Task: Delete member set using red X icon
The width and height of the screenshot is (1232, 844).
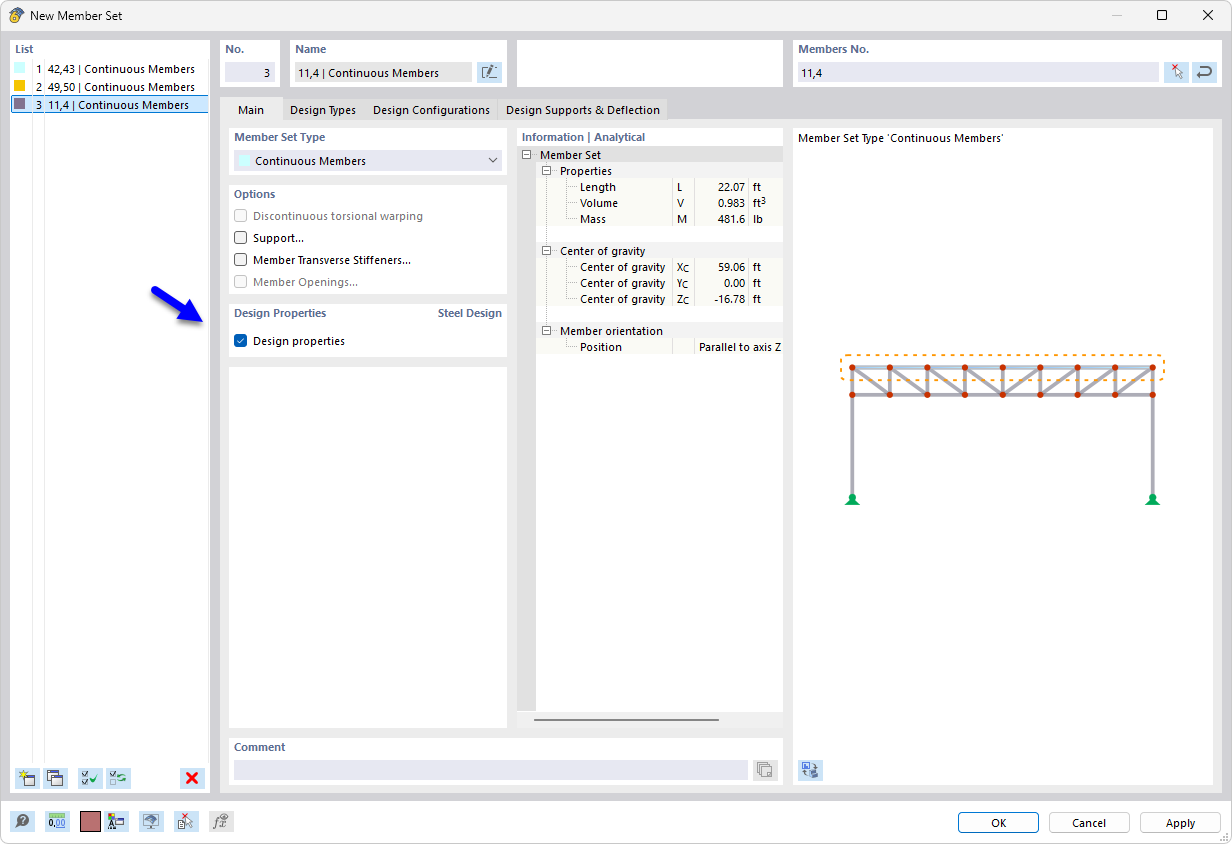Action: (x=192, y=778)
